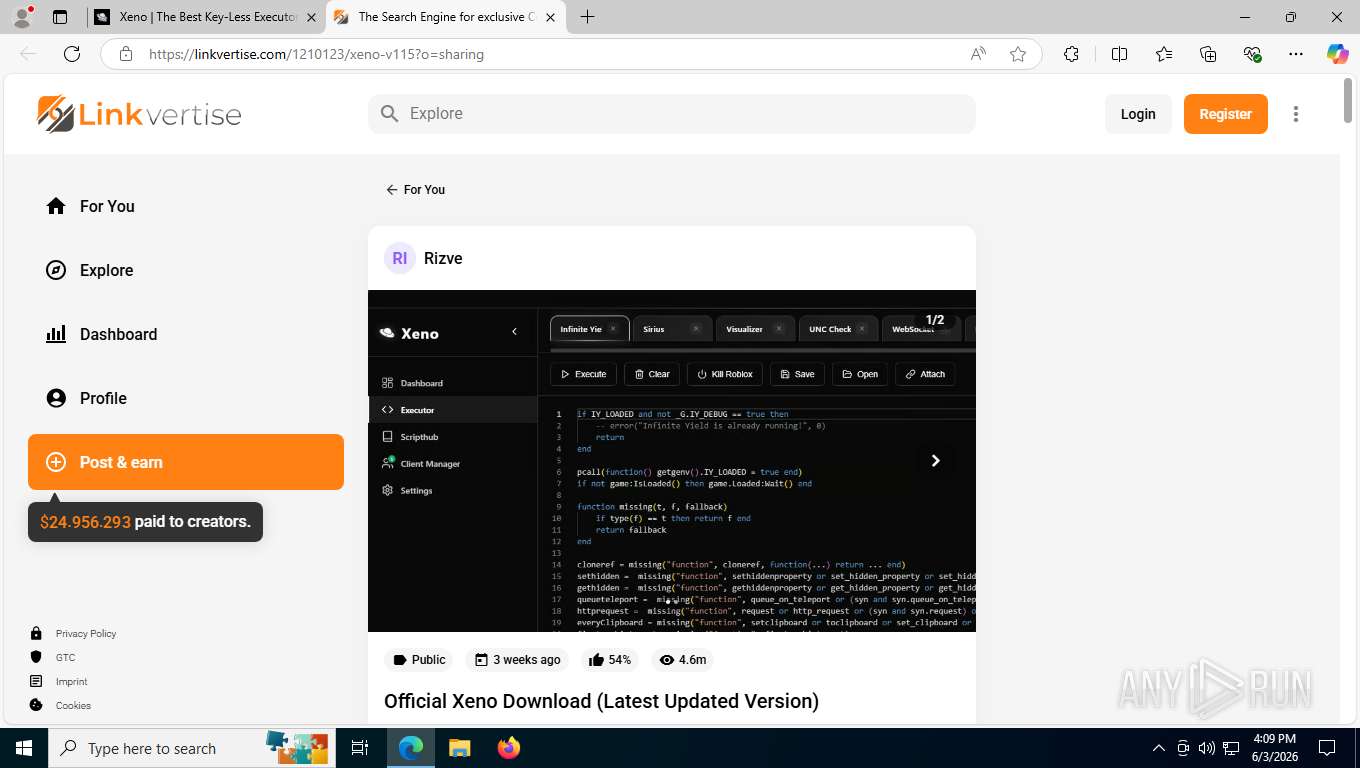The height and width of the screenshot is (768, 1360).
Task: Click the browser profile avatar
Action: [22, 17]
